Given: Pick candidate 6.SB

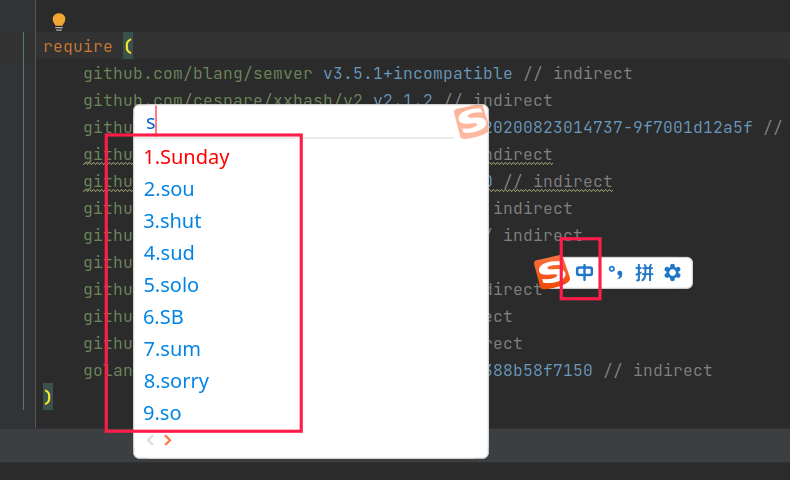Looking at the screenshot, I should pyautogui.click(x=164, y=317).
